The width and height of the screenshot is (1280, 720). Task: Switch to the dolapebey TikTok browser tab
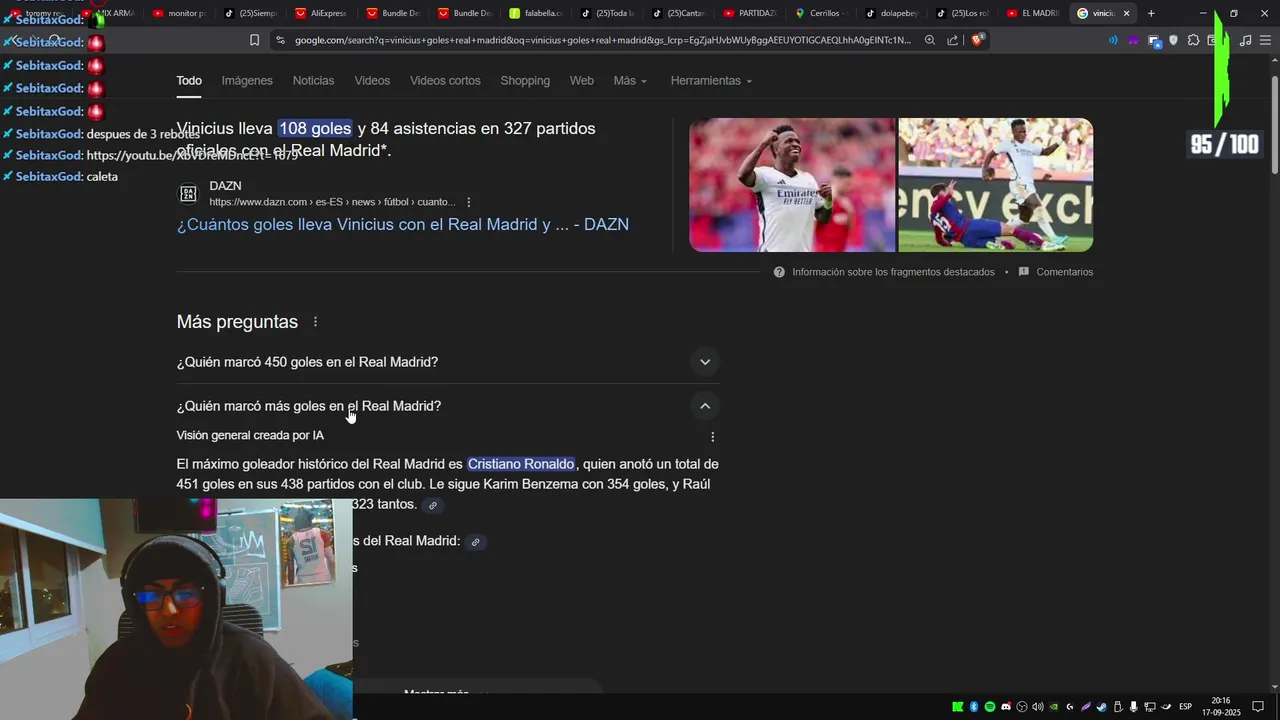[892, 13]
